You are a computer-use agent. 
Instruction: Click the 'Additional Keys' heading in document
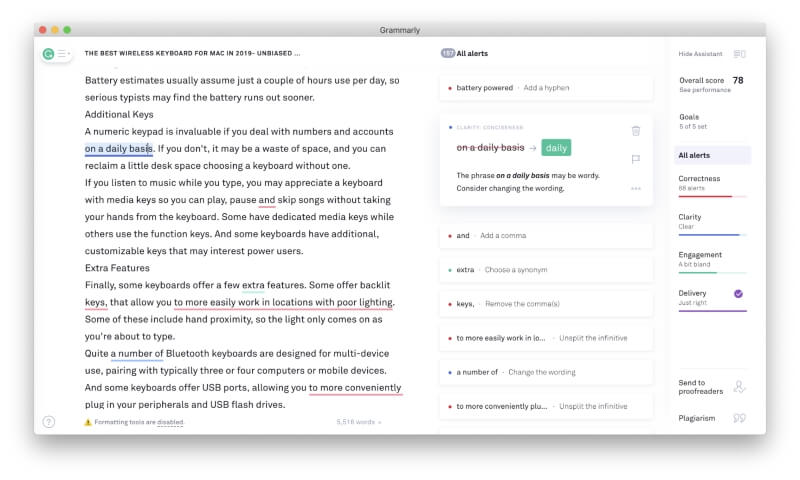(119, 115)
